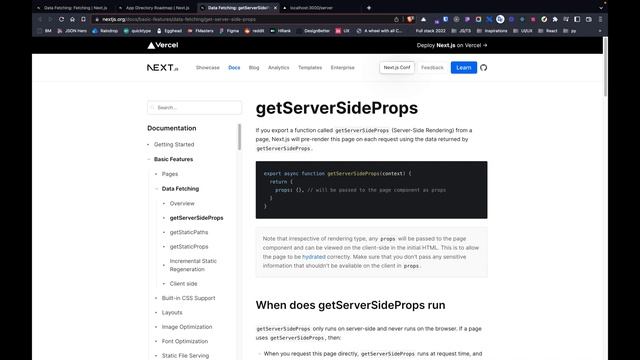
Task: Collapse Data Fetching in docs sidebar
Action: coord(180,189)
